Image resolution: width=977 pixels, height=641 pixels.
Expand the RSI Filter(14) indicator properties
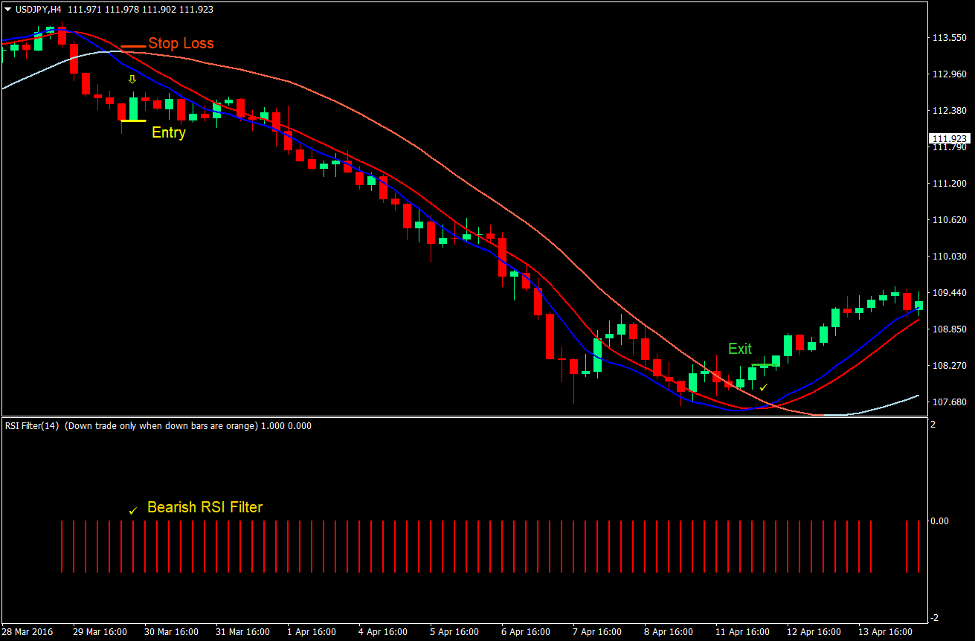point(30,425)
